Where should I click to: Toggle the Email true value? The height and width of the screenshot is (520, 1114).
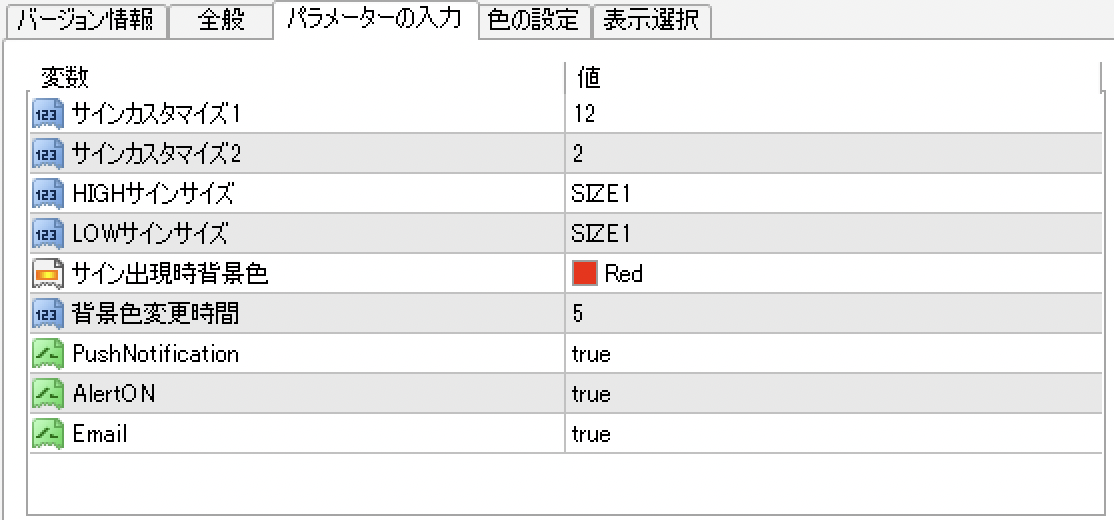591,434
